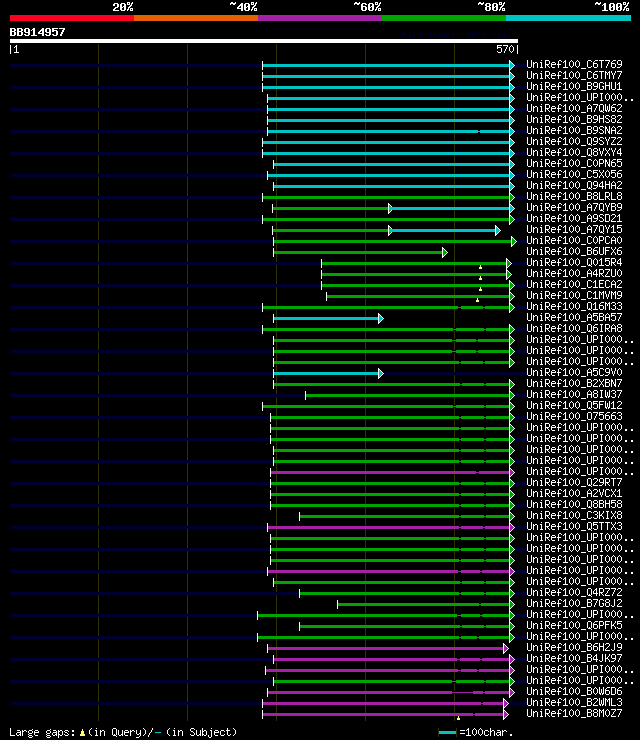The image size is (640, 740).
Task: Select the UniRef100_B8M0Z7 hit label
Action: pos(574,714)
